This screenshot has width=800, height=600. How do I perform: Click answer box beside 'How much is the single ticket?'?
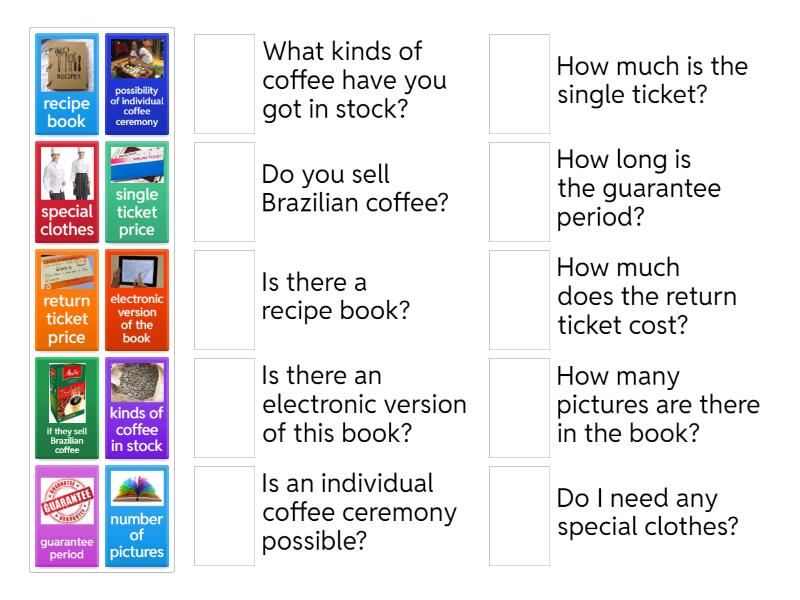click(x=519, y=84)
